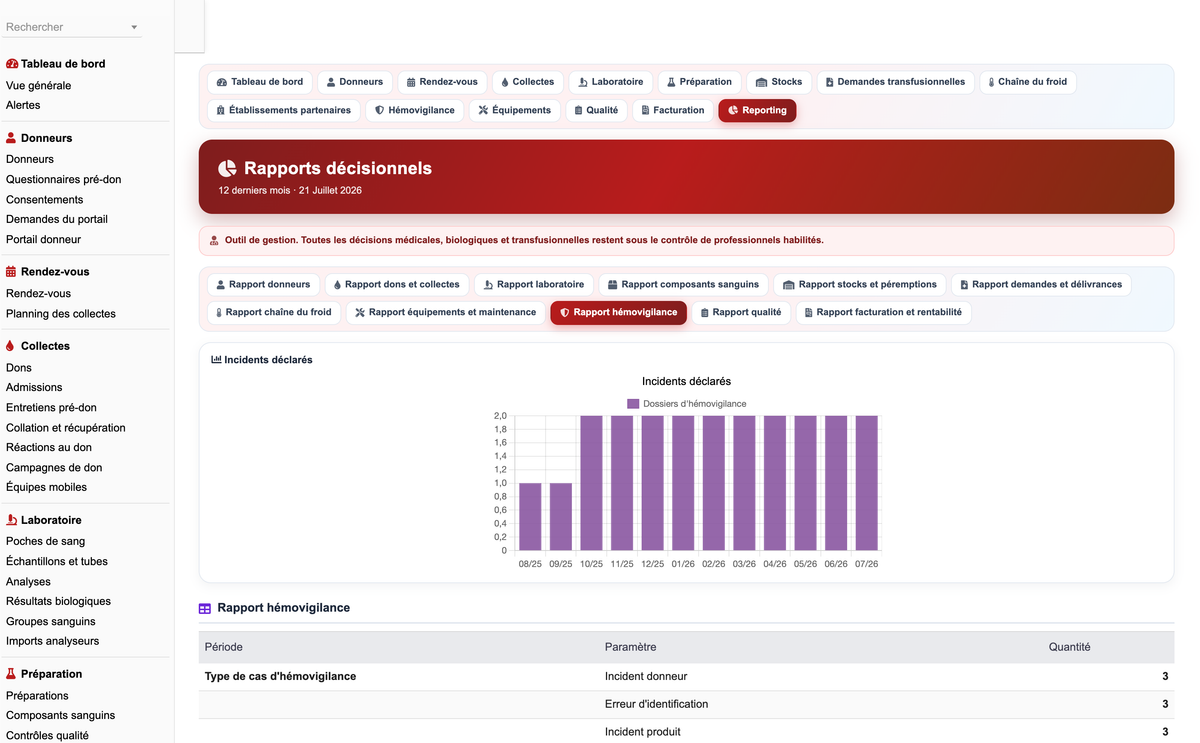Open Composants sanguins sidebar link
Image resolution: width=1200 pixels, height=743 pixels.
tap(60, 716)
